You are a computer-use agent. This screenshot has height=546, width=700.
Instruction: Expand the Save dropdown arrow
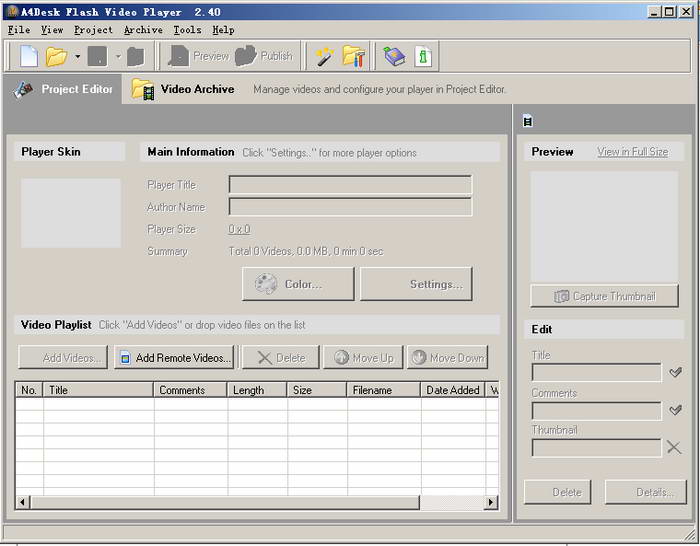[x=118, y=57]
